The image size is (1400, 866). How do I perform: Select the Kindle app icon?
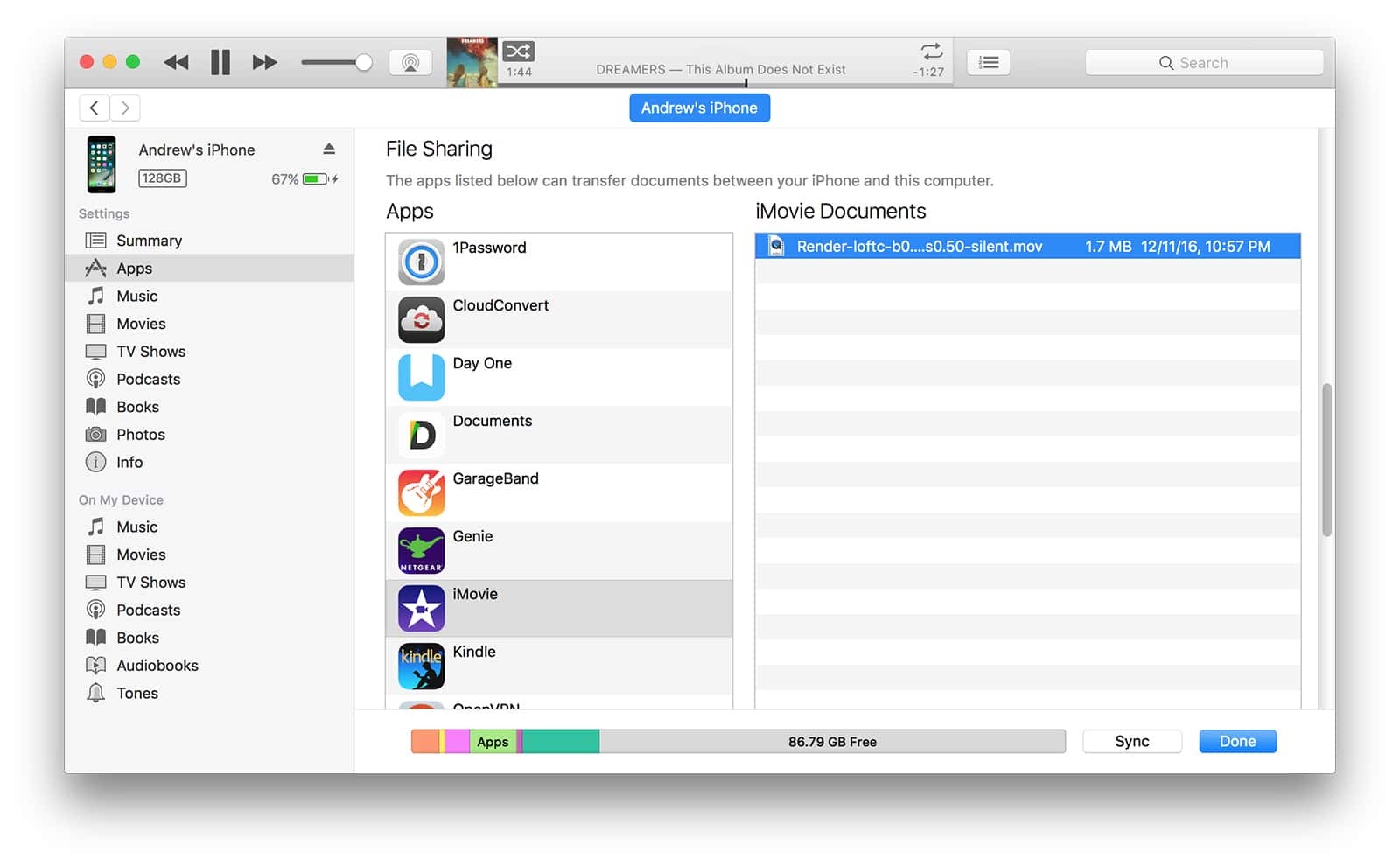(x=421, y=666)
